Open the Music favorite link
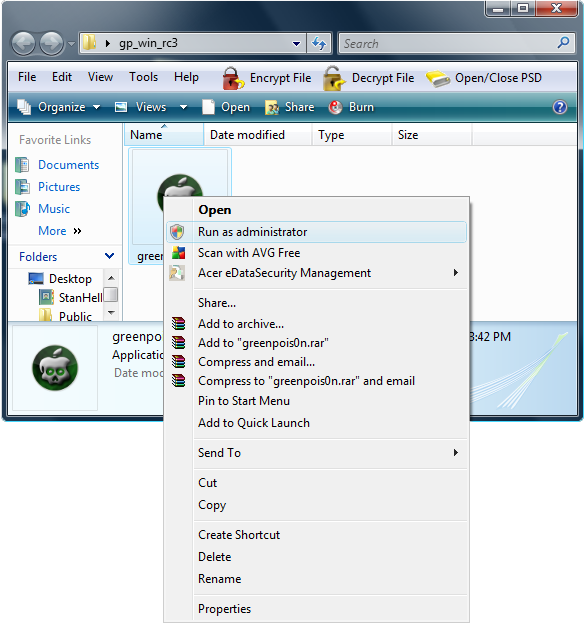This screenshot has width=584, height=623. tap(54, 209)
